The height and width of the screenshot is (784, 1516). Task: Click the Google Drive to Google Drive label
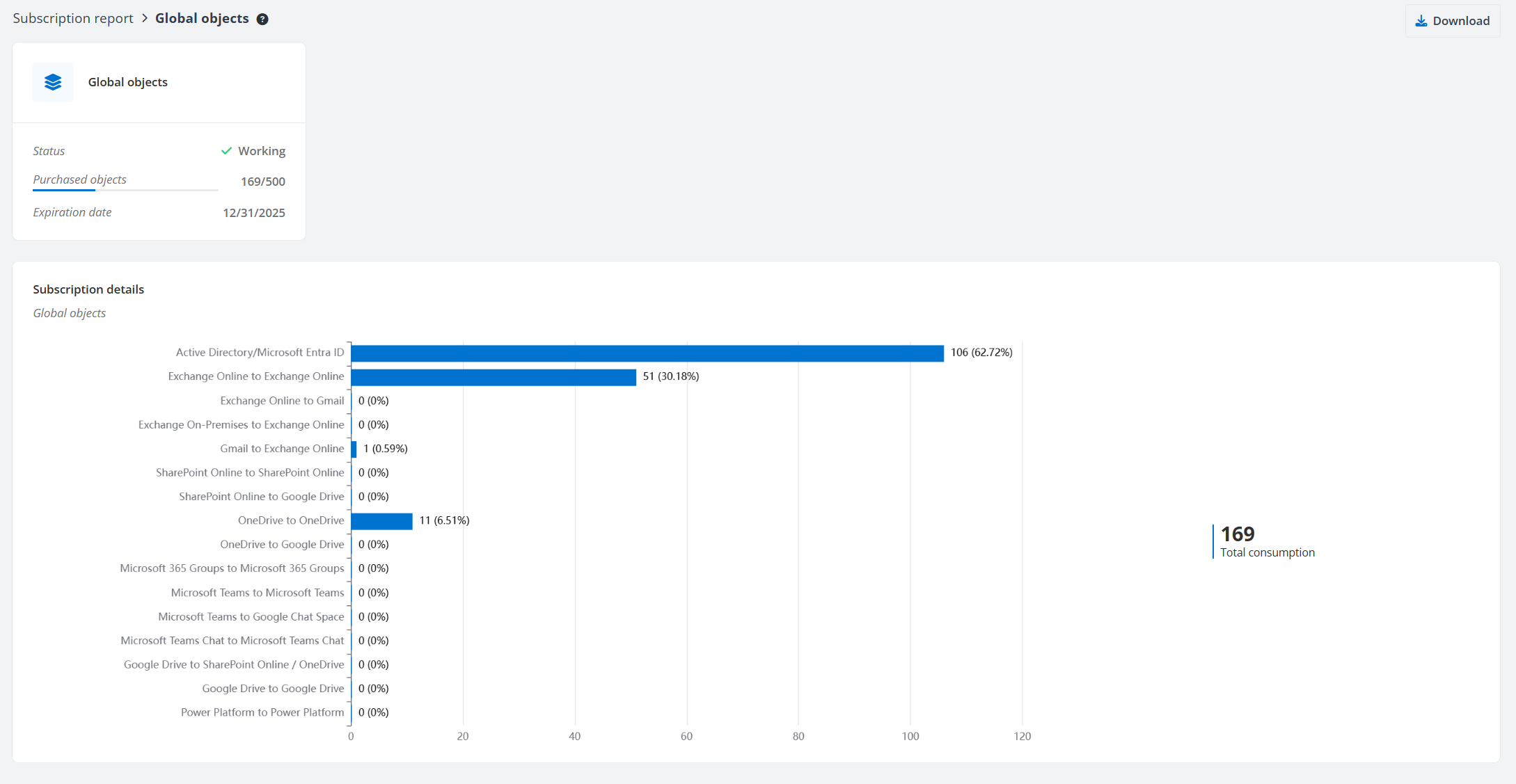point(273,689)
